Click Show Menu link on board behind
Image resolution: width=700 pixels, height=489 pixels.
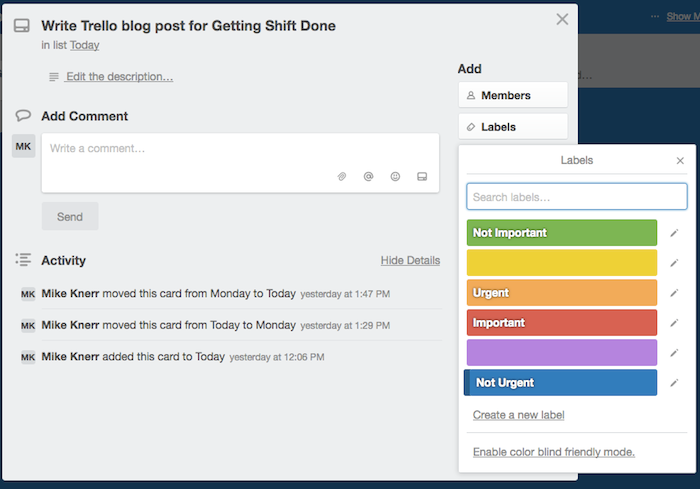coord(683,17)
